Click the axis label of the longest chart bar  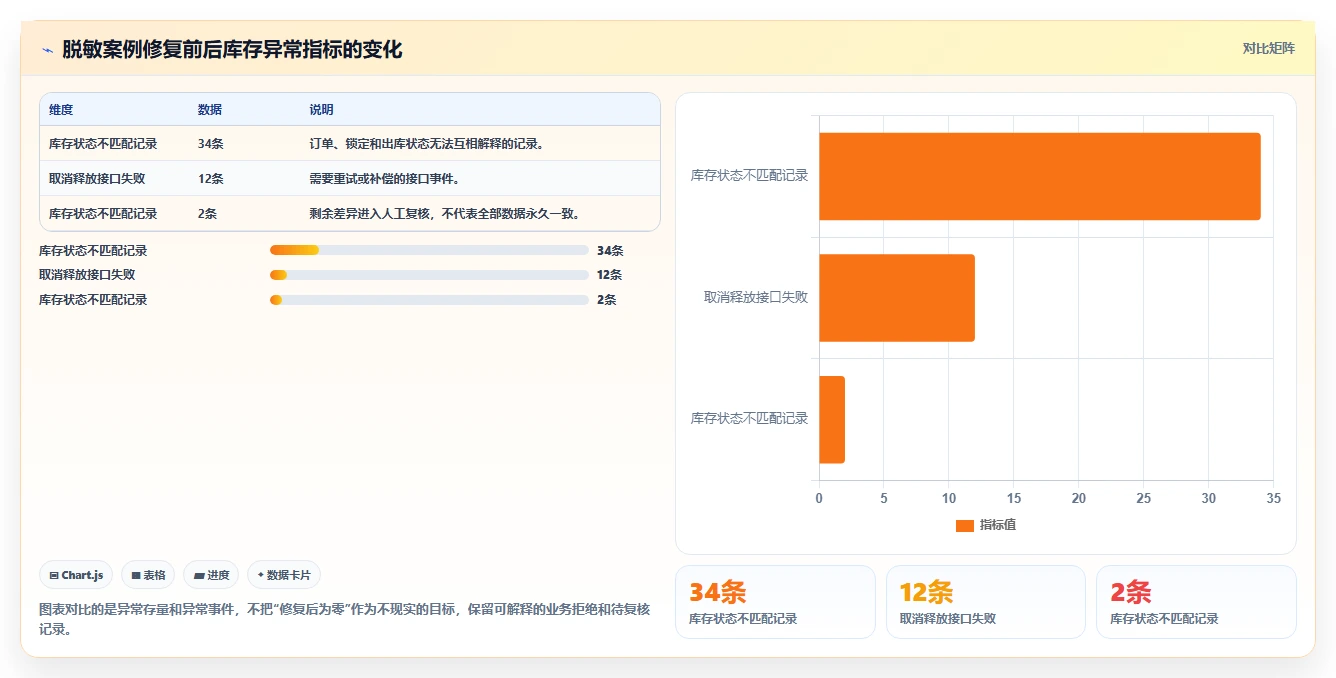(749, 175)
